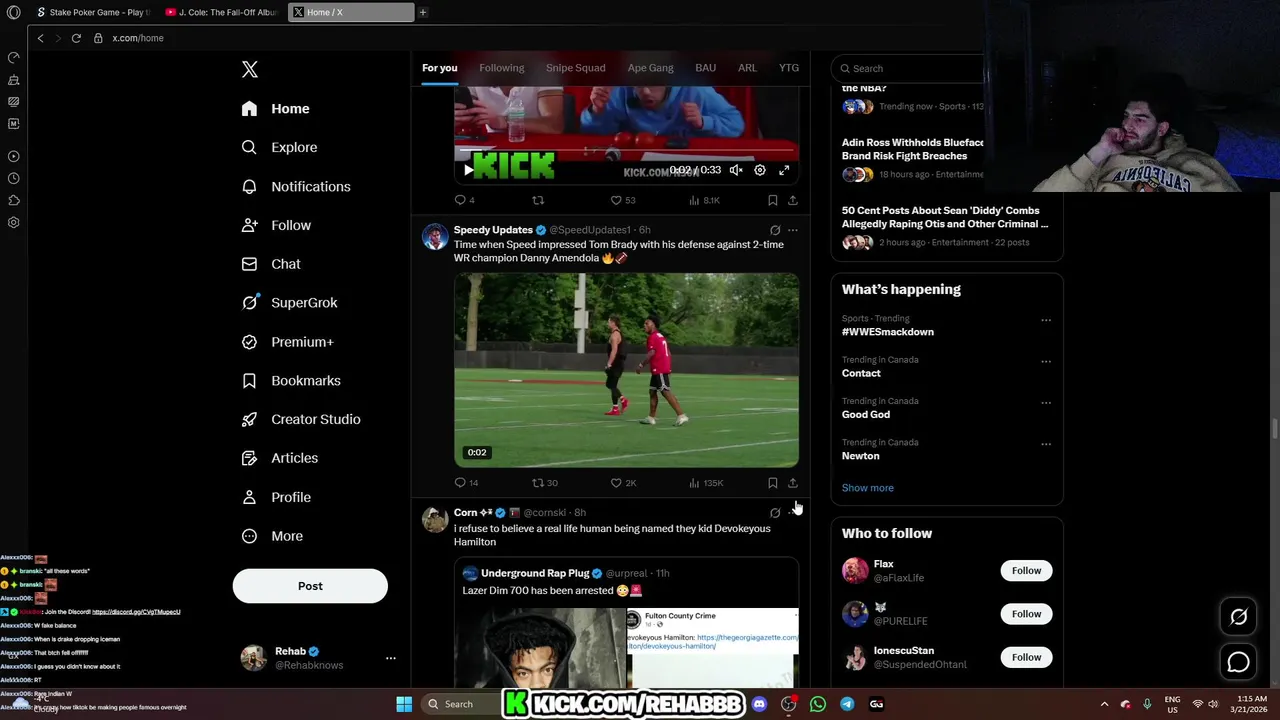Open video settings gear on Kick video
The height and width of the screenshot is (720, 1280).
click(x=760, y=170)
